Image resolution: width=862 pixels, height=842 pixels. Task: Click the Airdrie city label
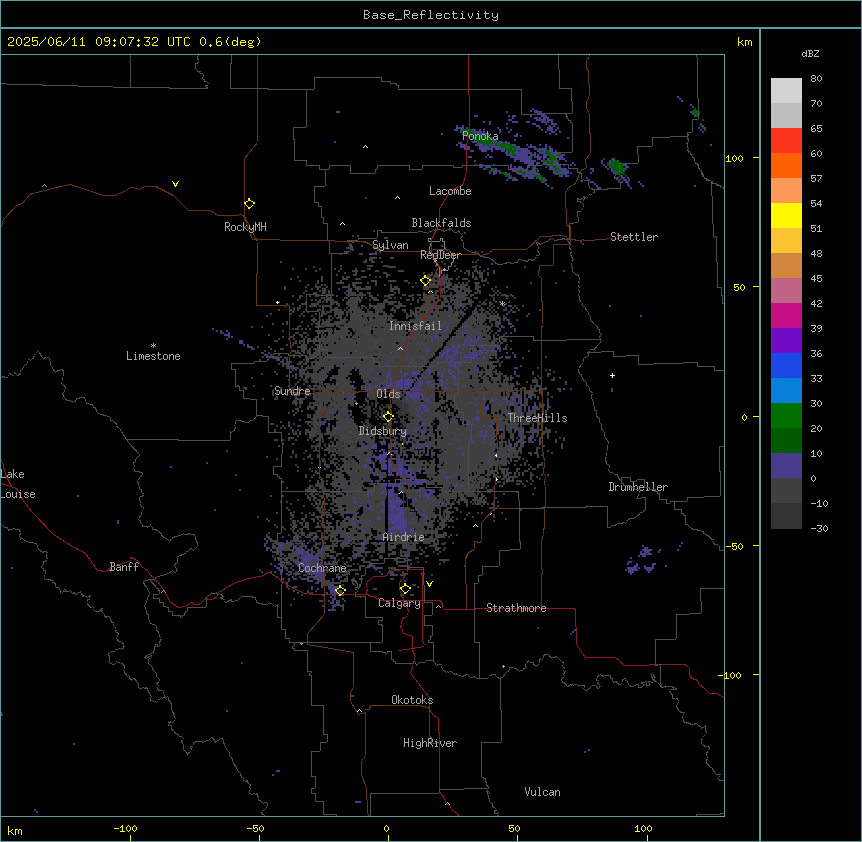point(404,537)
